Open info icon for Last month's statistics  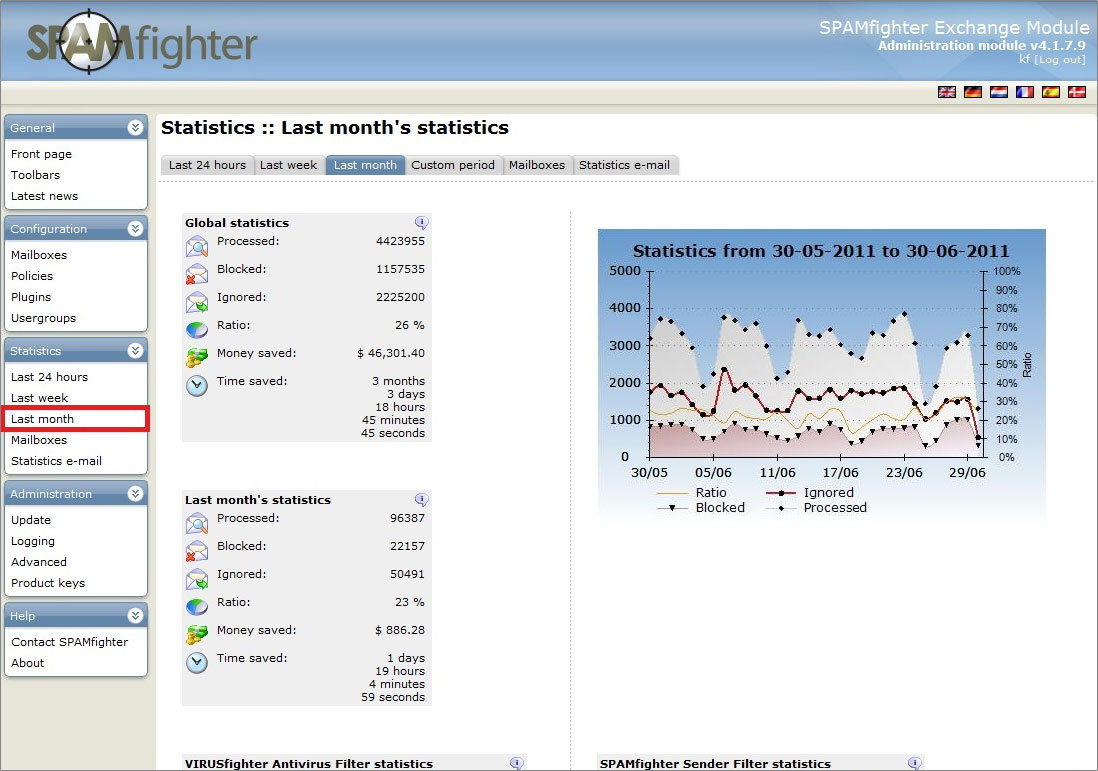coord(421,499)
